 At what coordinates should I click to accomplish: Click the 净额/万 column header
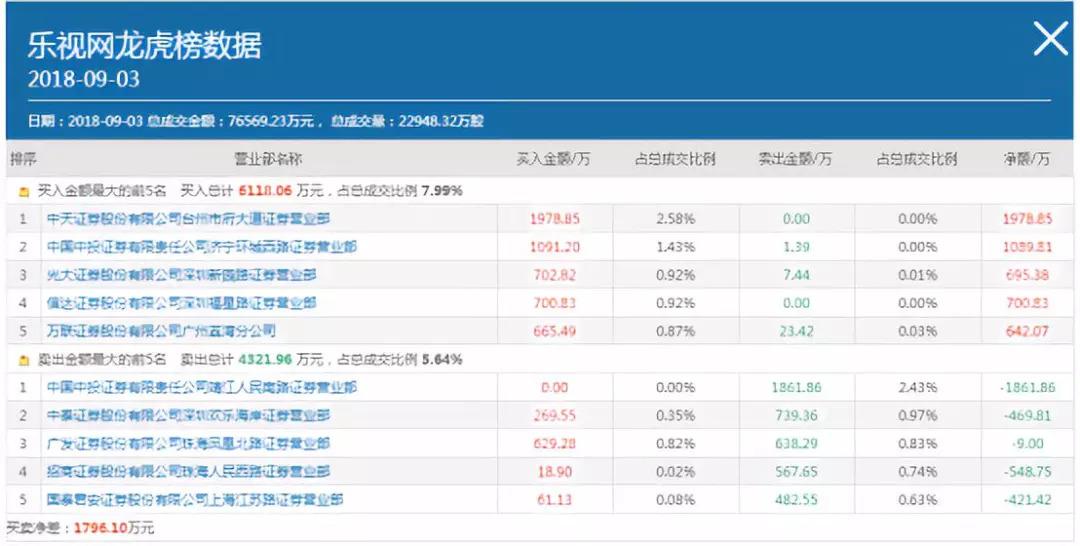(x=1027, y=159)
